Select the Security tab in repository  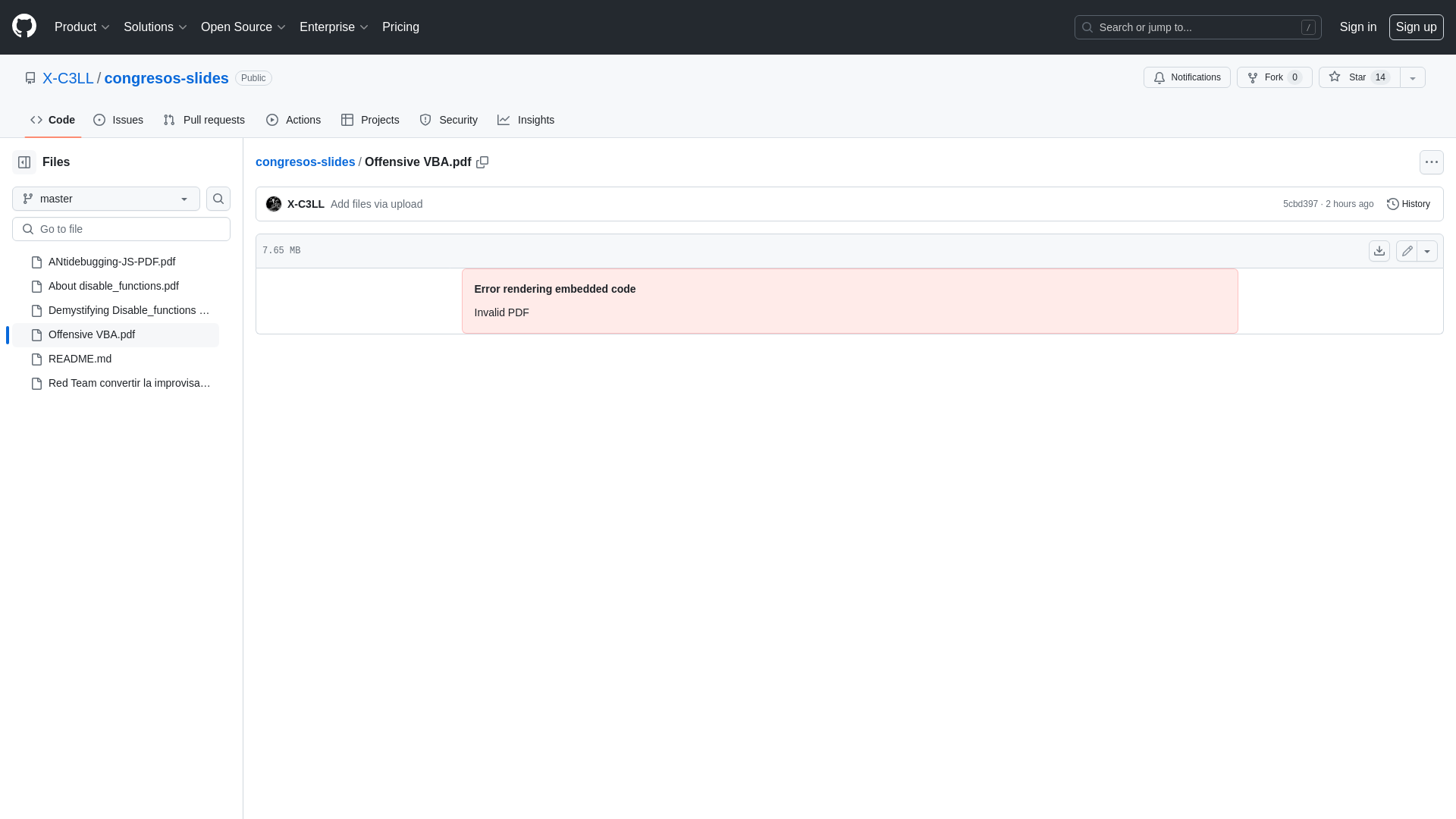(448, 119)
